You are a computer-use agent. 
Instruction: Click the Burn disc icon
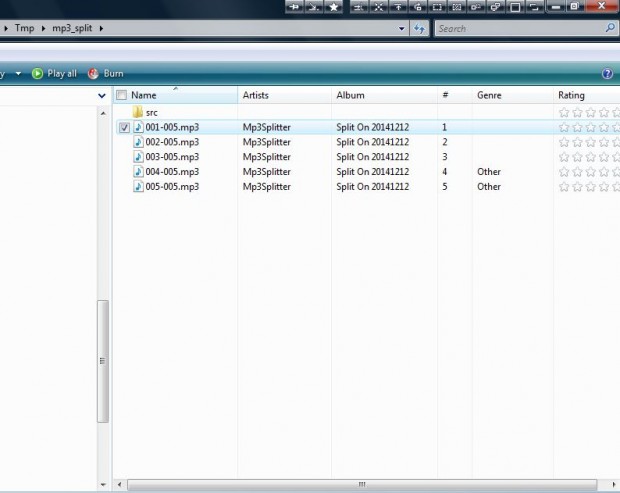(93, 74)
